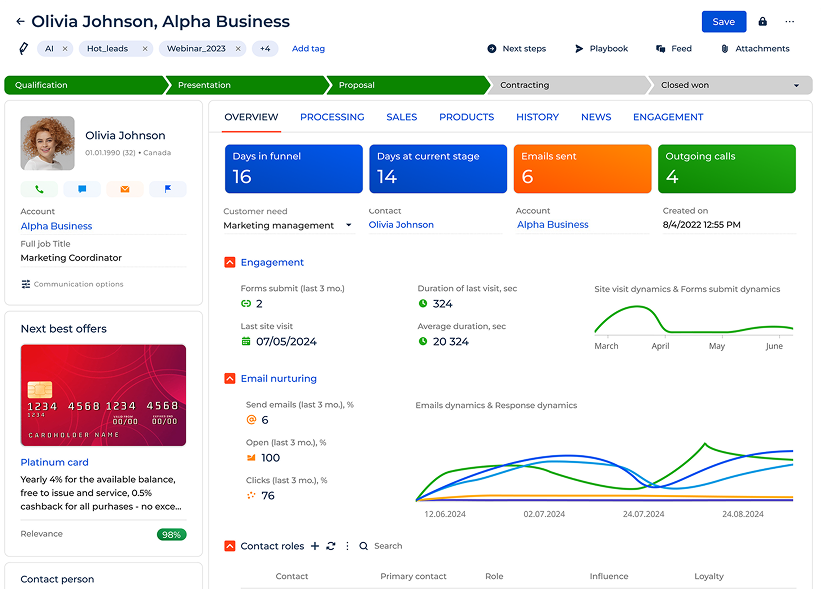Refresh the Contact roles list
821x589 pixels.
[330, 546]
